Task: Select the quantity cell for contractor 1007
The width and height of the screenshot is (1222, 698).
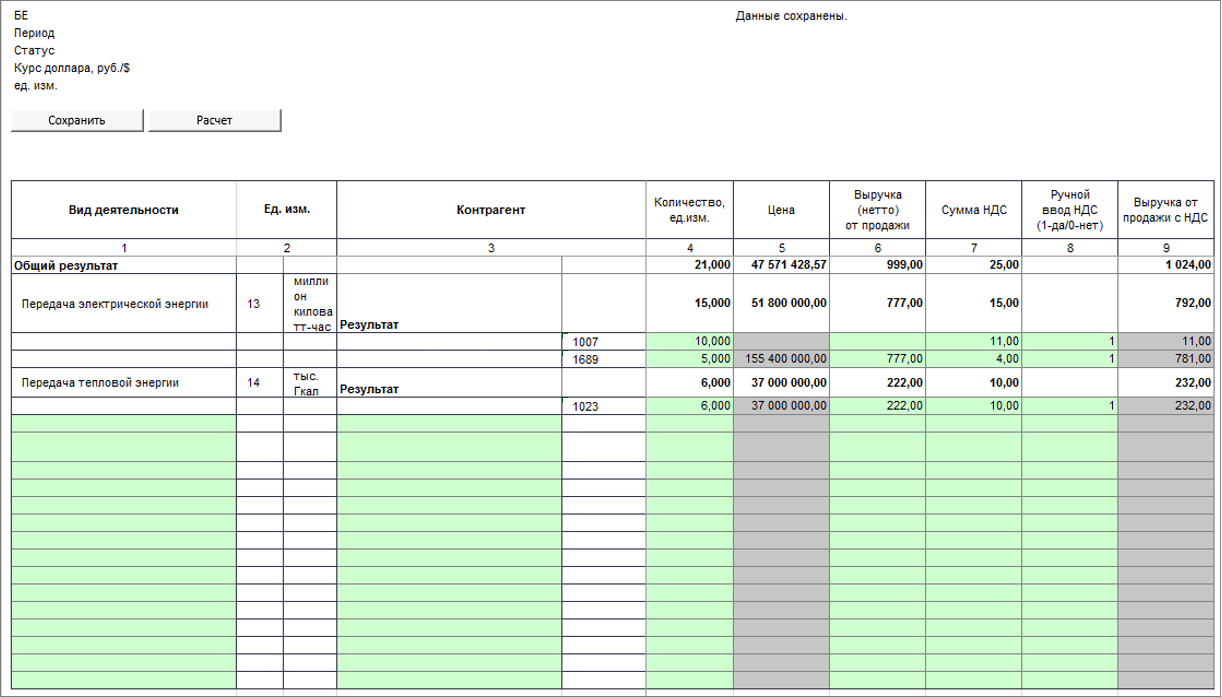Action: [x=689, y=341]
